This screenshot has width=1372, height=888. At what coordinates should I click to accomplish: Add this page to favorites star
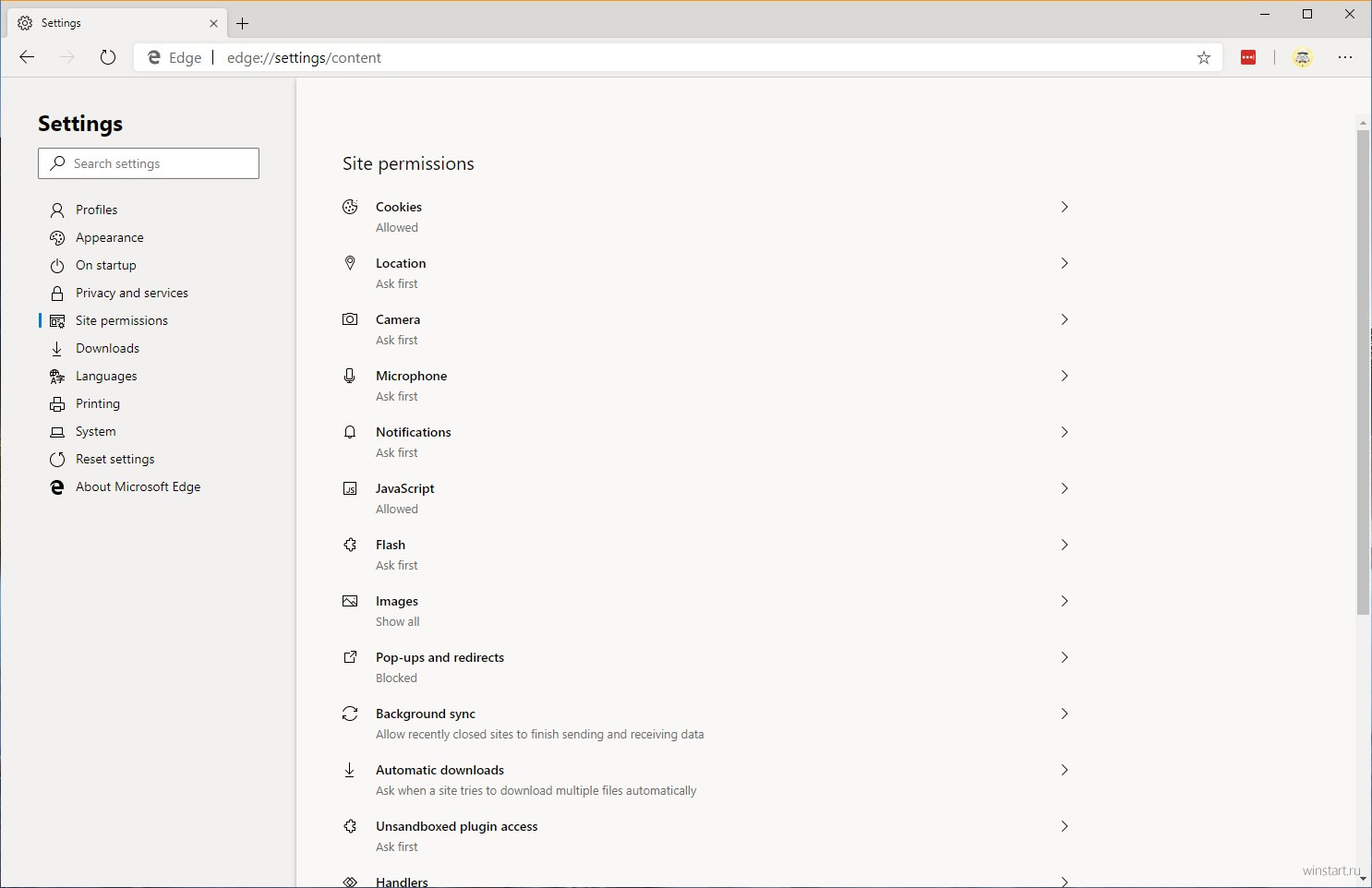pyautogui.click(x=1203, y=57)
